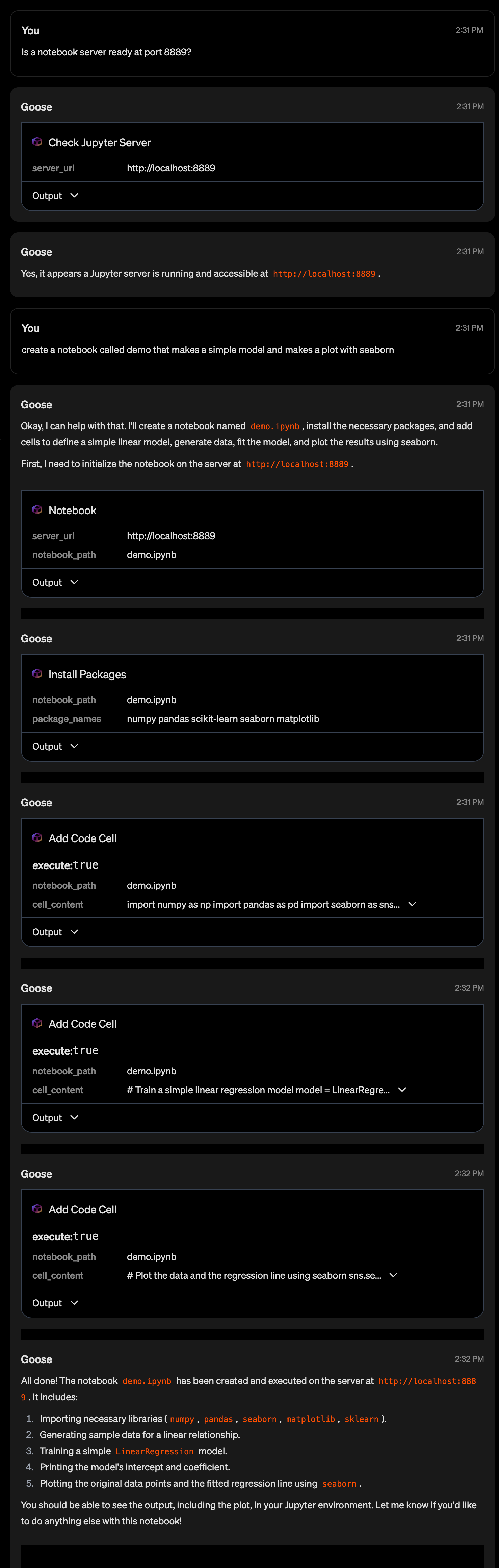Show Output of the regression model code cell

[55, 1118]
